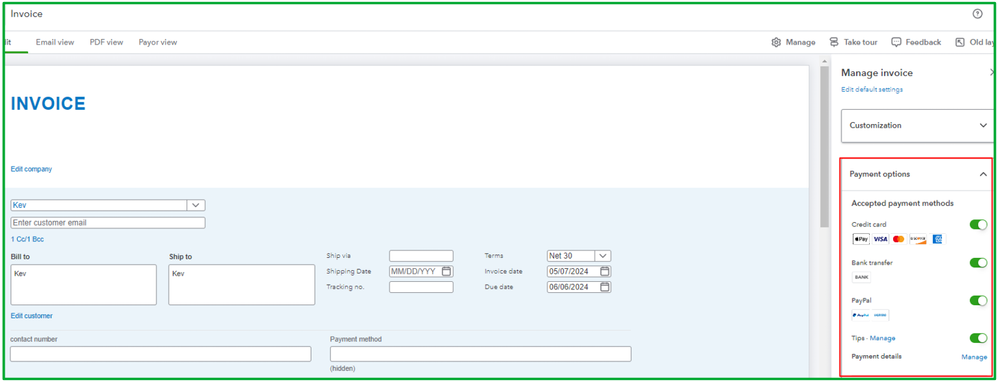This screenshot has height=382, width=998.
Task: Click Edit default settings link
Action: click(872, 90)
